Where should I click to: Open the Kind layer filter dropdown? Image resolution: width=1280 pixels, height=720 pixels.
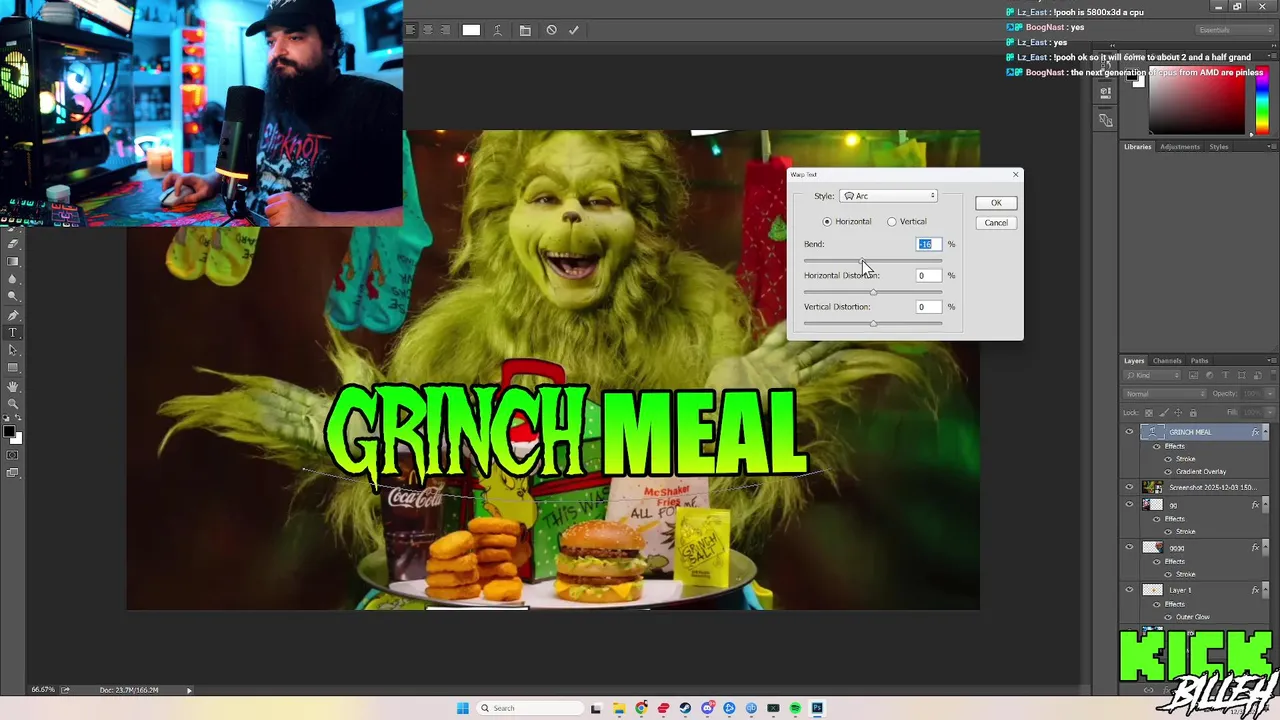1152,375
